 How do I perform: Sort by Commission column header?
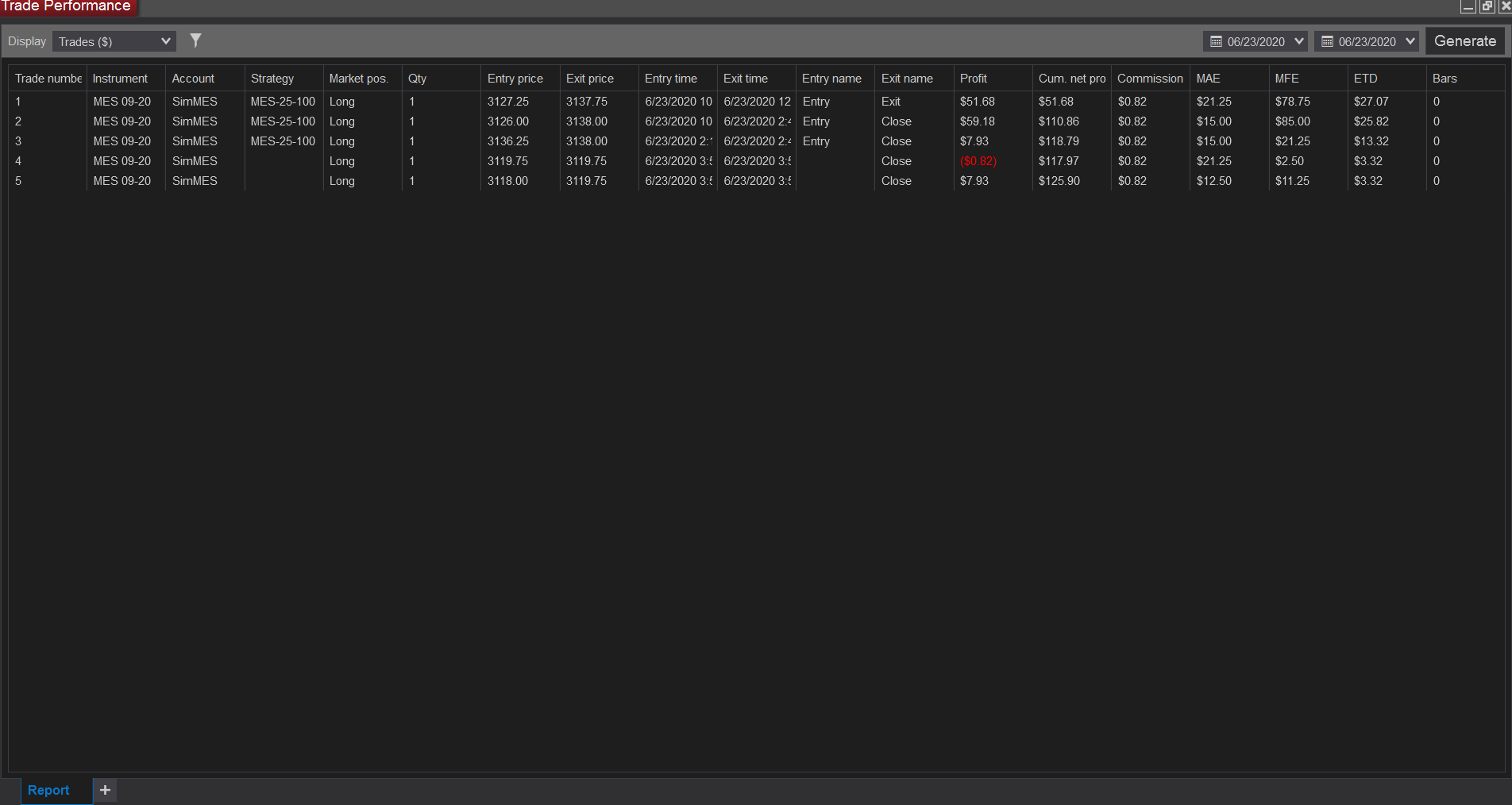click(1149, 79)
